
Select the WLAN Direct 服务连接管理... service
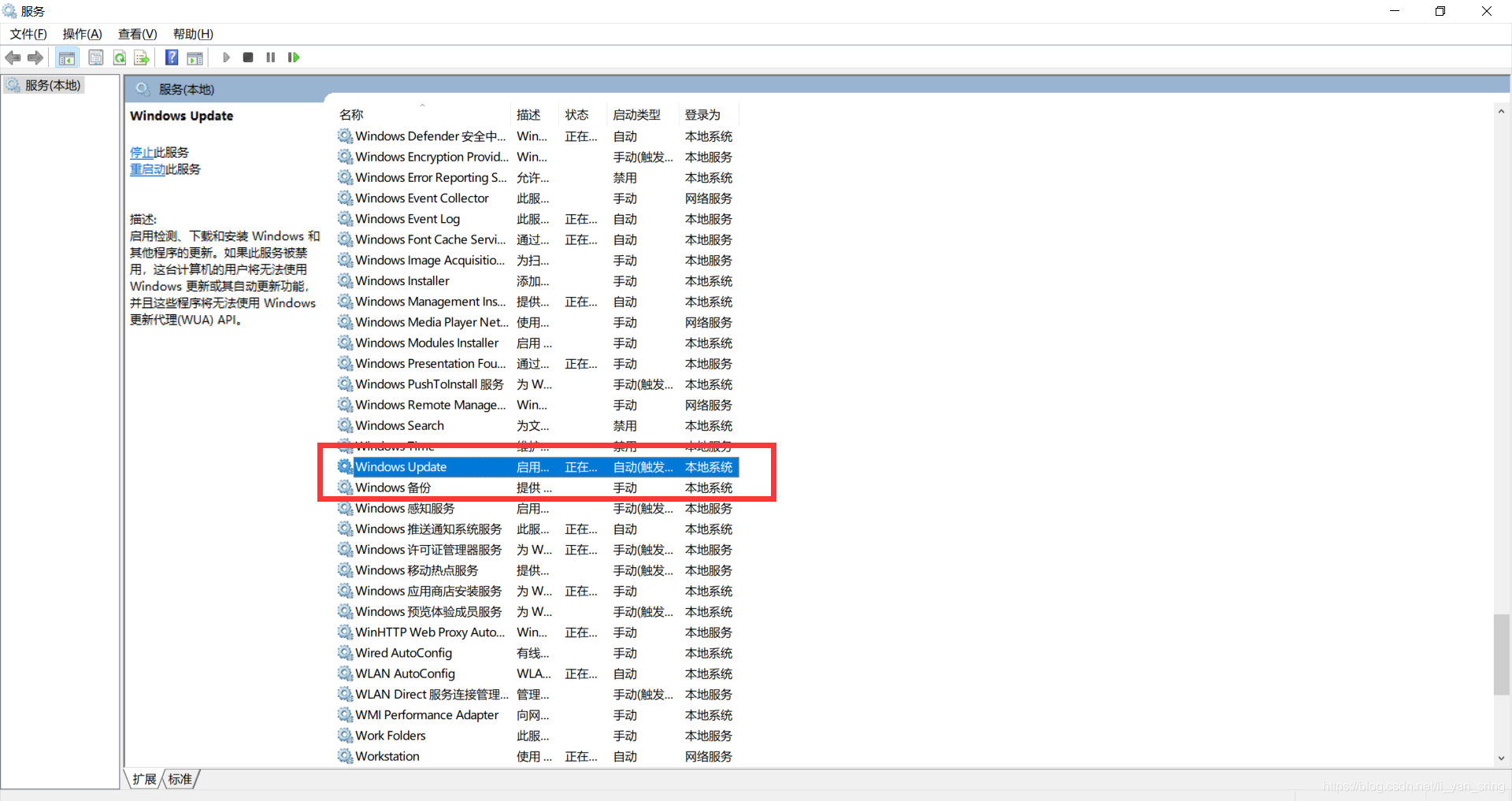[x=538, y=695]
